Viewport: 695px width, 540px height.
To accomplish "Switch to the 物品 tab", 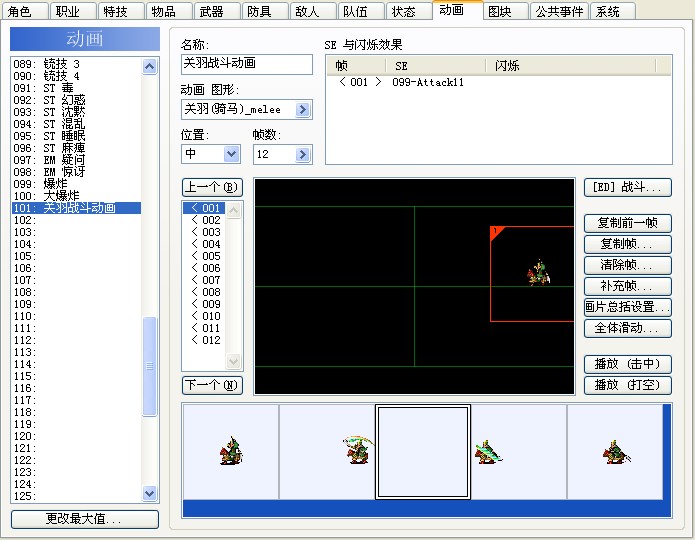I will pos(168,11).
